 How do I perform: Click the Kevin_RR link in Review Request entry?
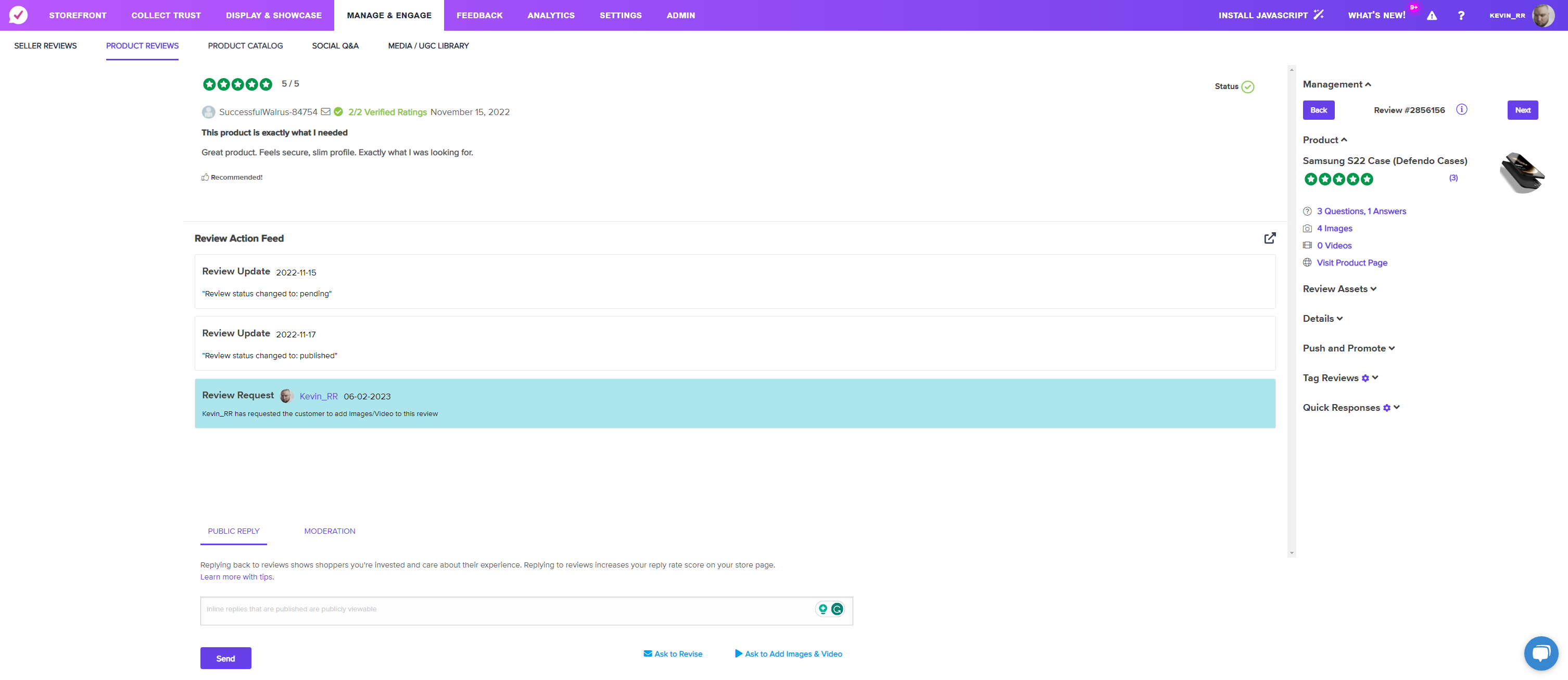coord(319,396)
